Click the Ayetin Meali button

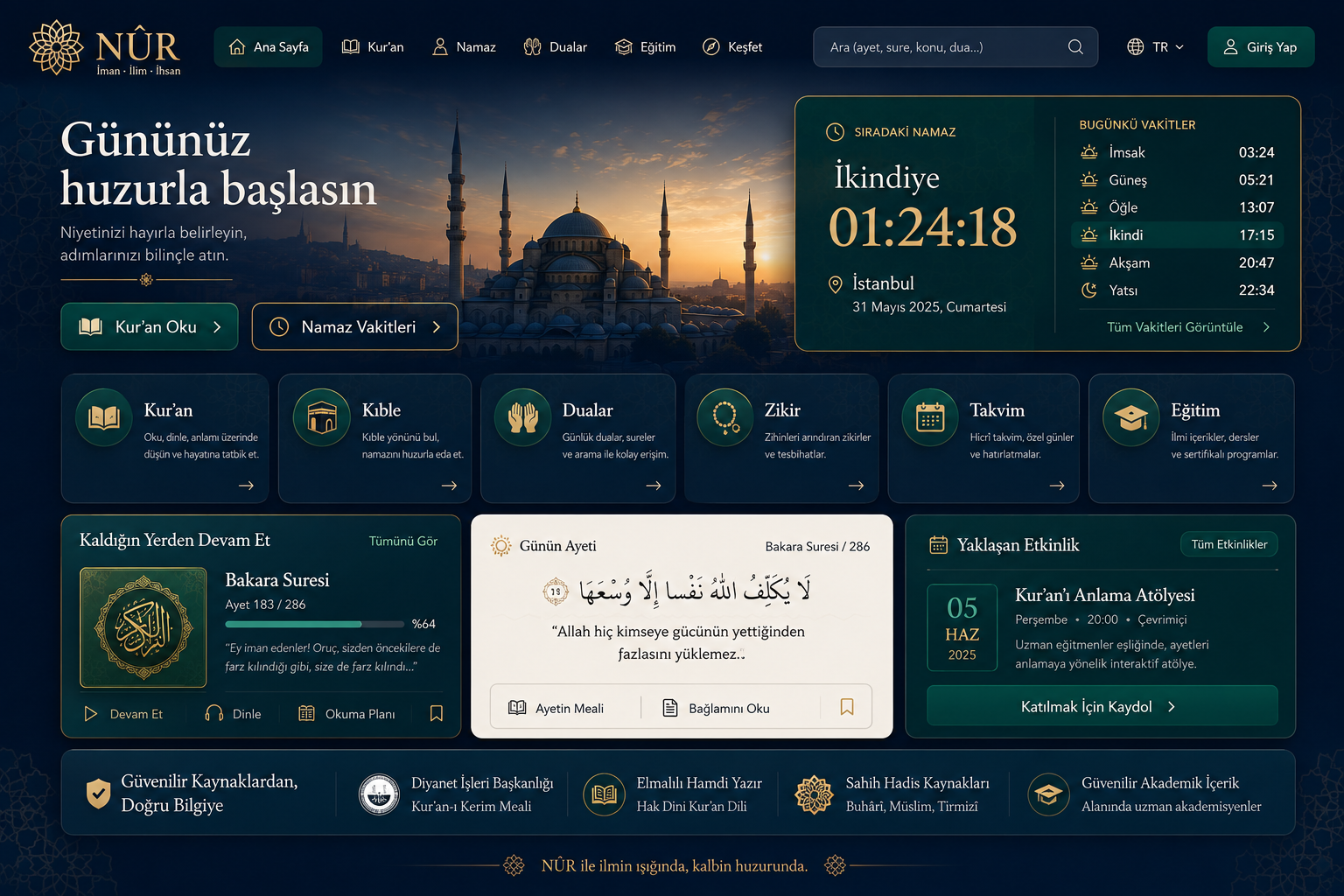[x=556, y=708]
